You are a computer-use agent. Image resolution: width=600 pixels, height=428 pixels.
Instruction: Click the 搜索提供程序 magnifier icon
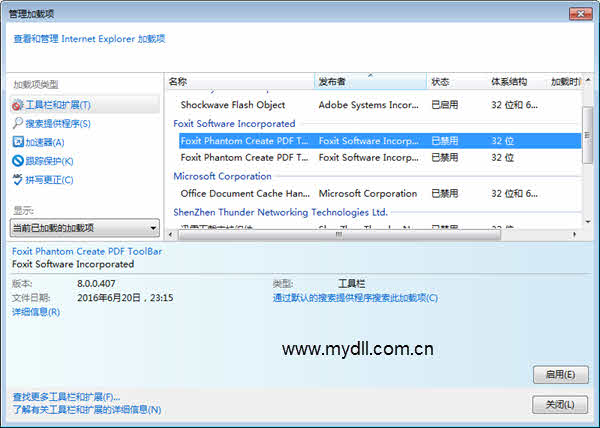tap(18, 123)
